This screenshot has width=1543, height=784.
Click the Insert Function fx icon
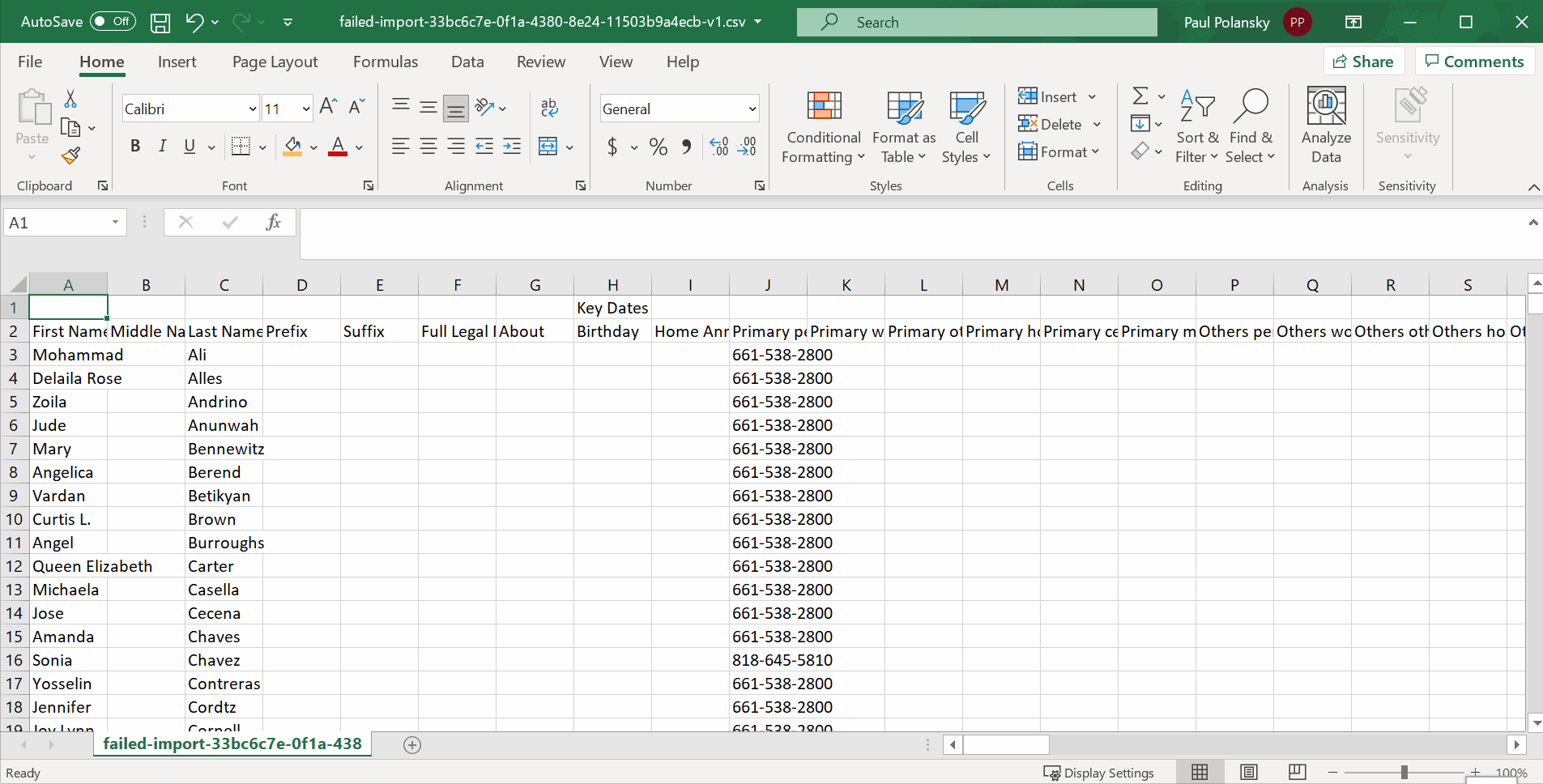pyautogui.click(x=273, y=222)
